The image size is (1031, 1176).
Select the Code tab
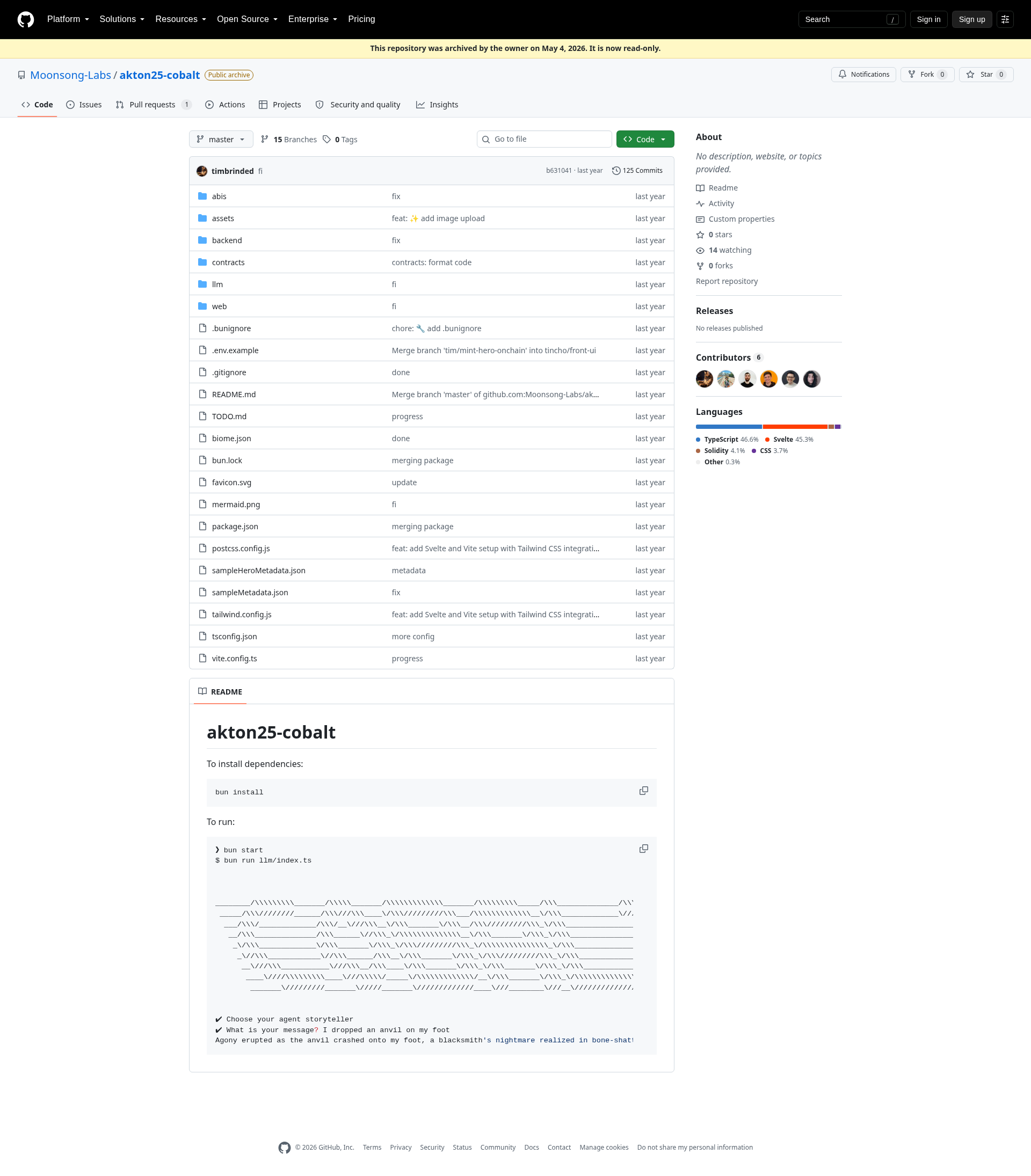click(37, 105)
